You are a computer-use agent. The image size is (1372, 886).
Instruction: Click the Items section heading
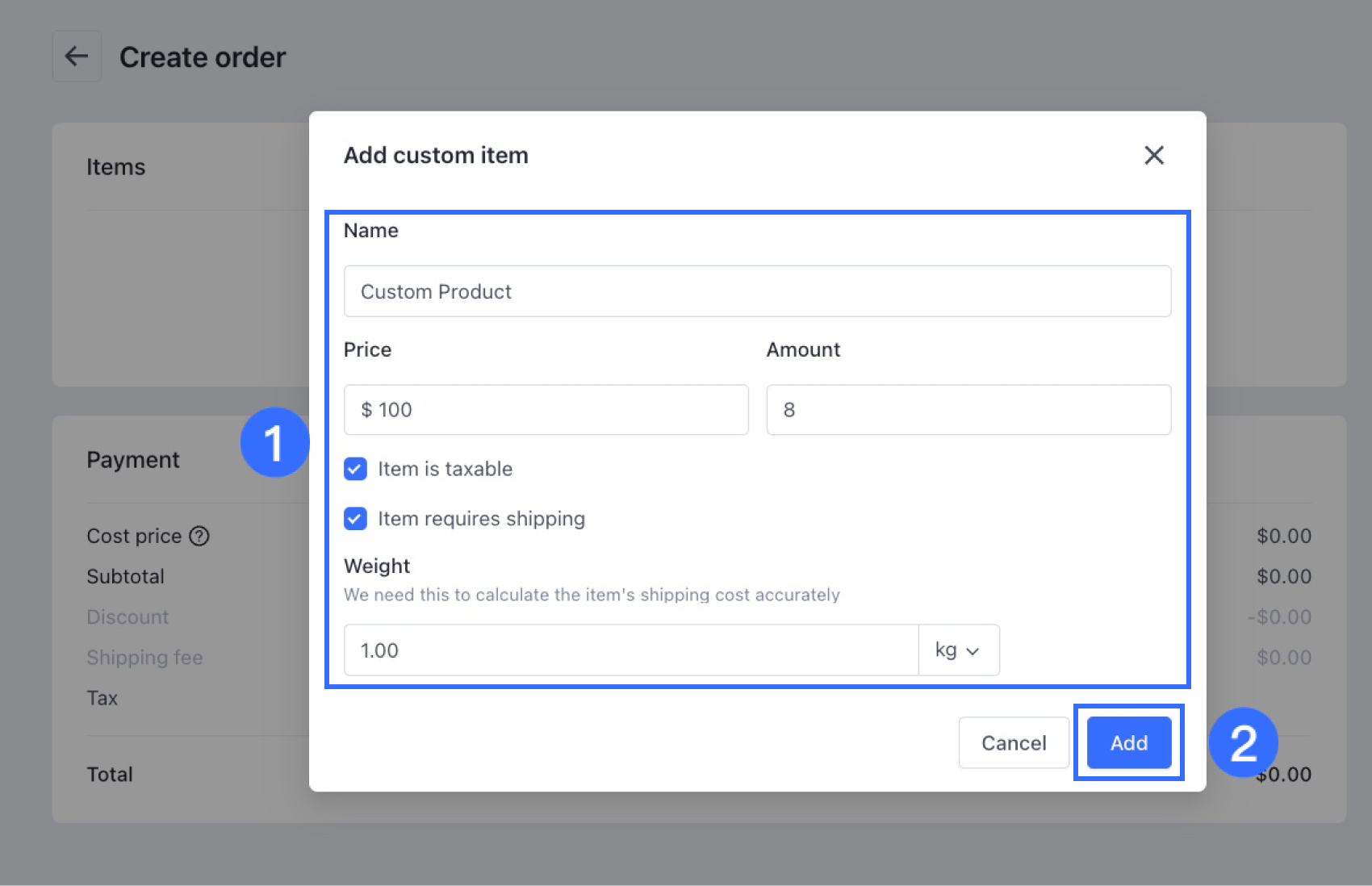(116, 167)
